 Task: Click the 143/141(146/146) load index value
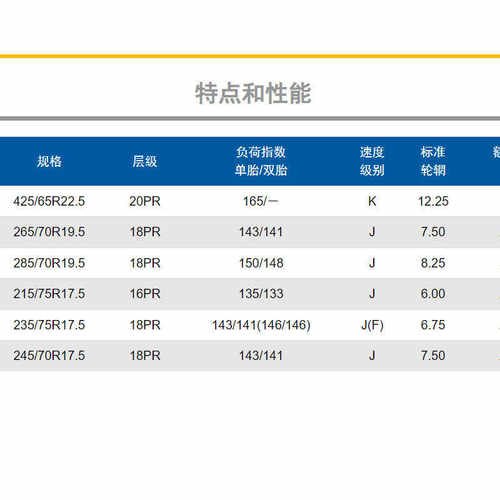coord(261,325)
